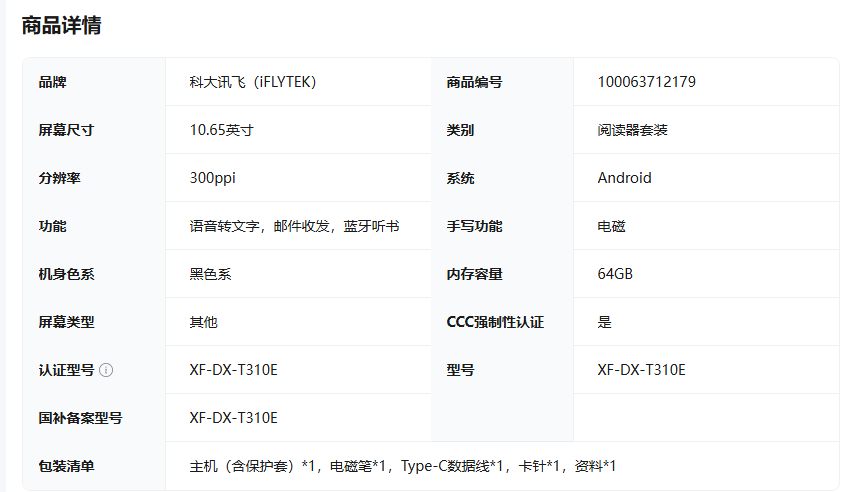
Task: Select the 300ppi value
Action: point(212,178)
